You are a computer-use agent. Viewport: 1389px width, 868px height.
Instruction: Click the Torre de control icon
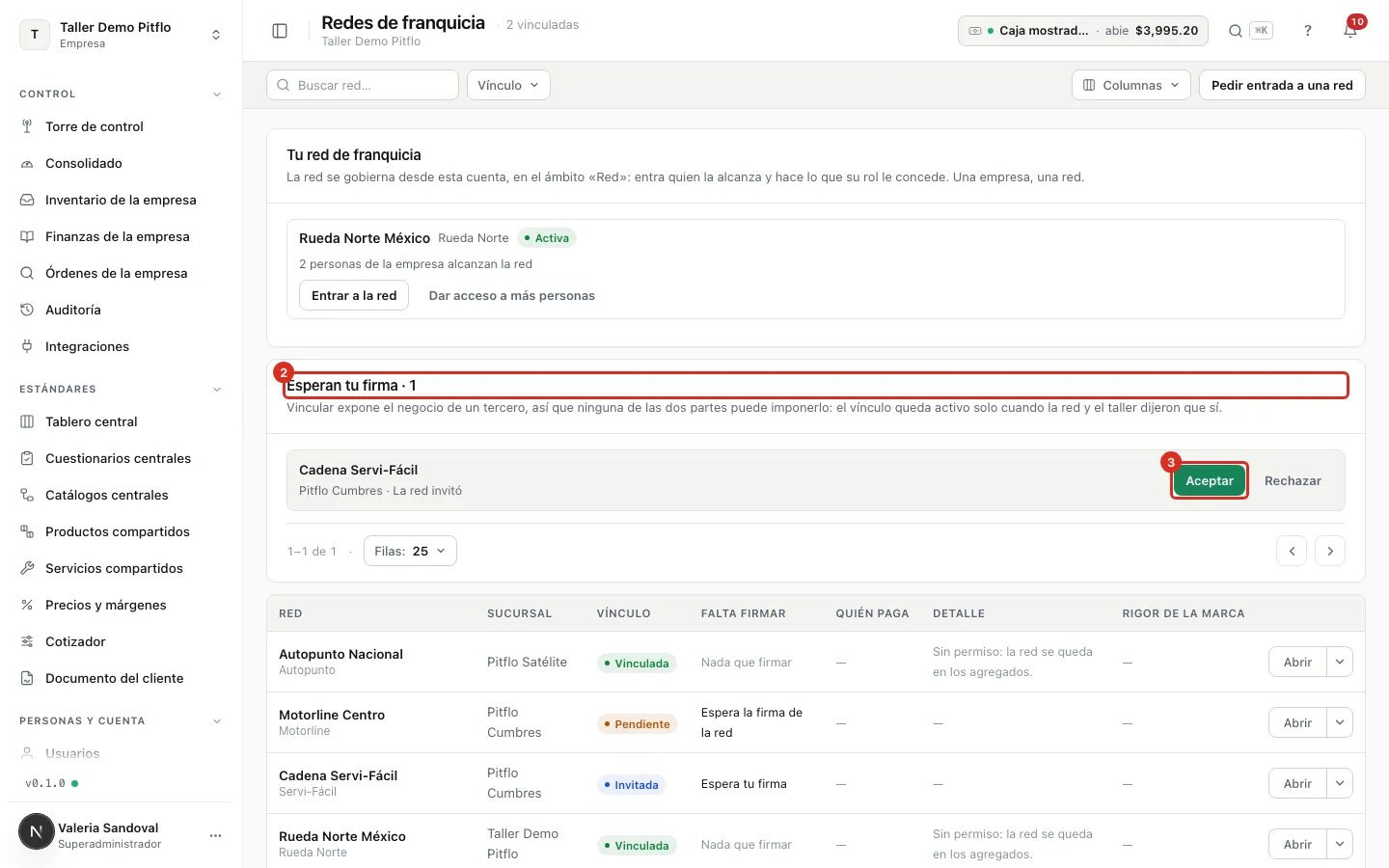point(27,126)
